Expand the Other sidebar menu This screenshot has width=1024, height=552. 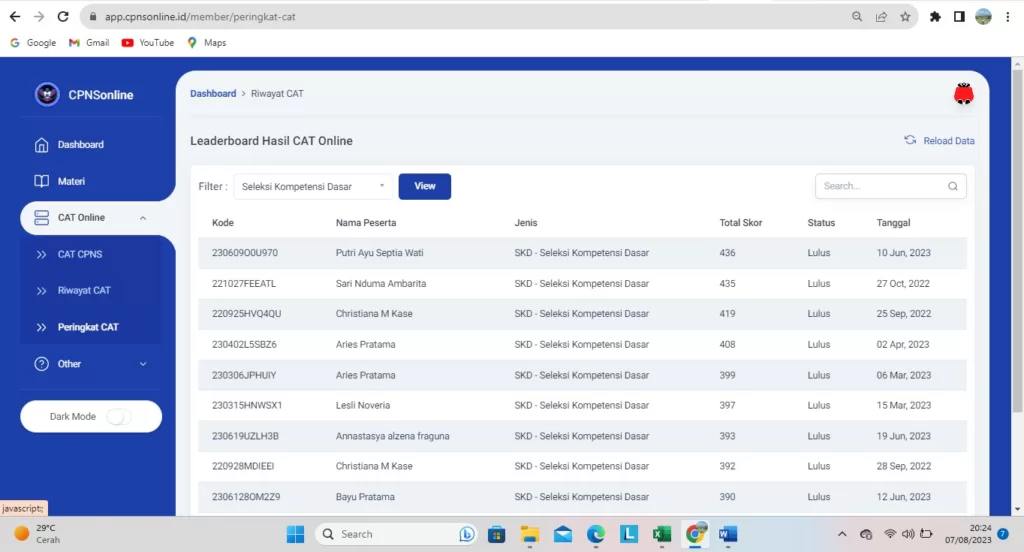coord(143,364)
